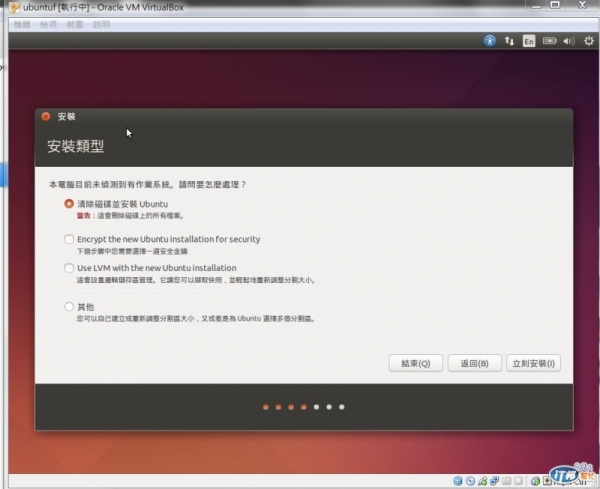Close the VirtualBox window

click(x=582, y=5)
